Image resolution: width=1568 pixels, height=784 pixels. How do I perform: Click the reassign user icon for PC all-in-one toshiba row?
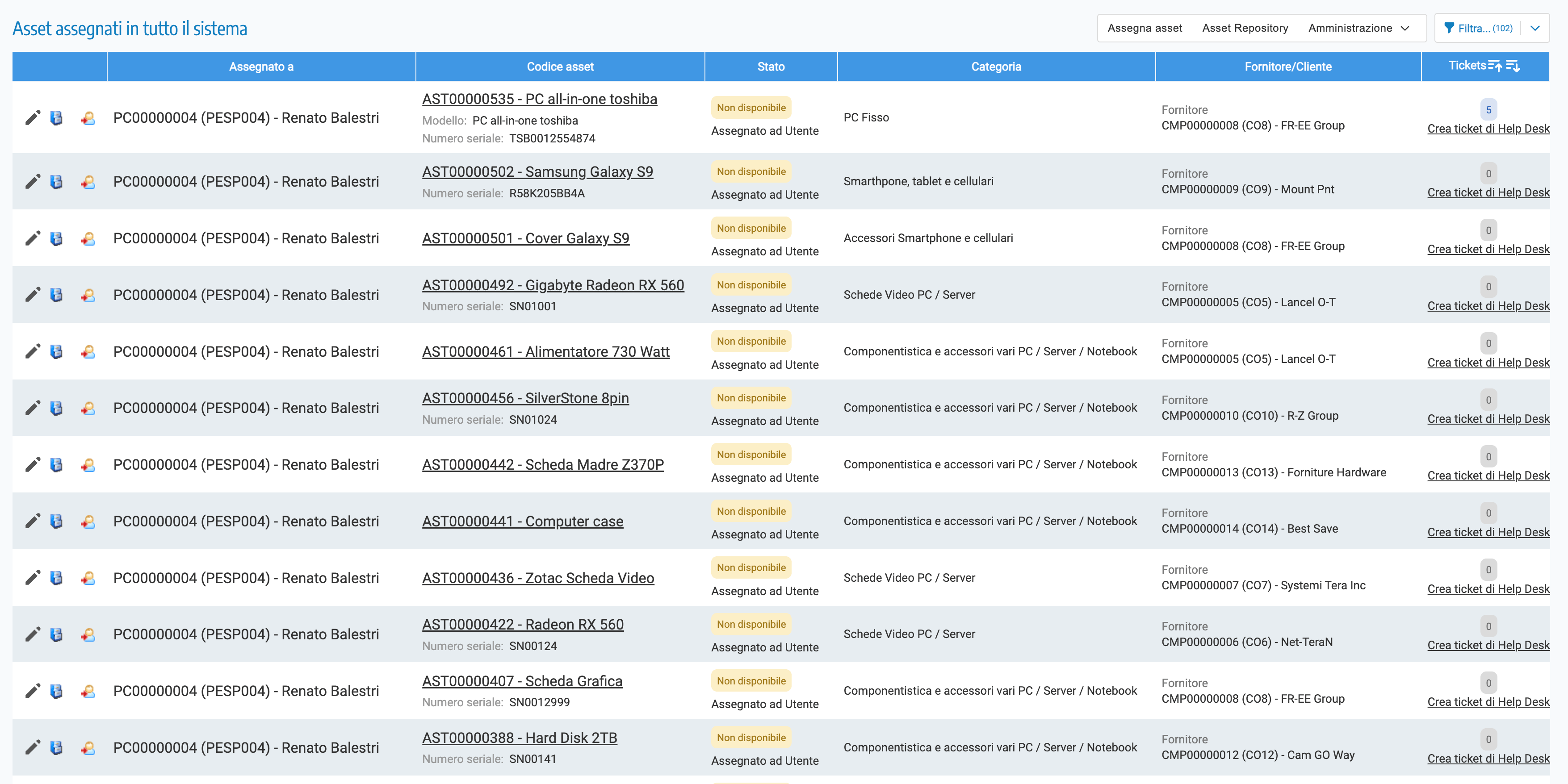click(88, 118)
